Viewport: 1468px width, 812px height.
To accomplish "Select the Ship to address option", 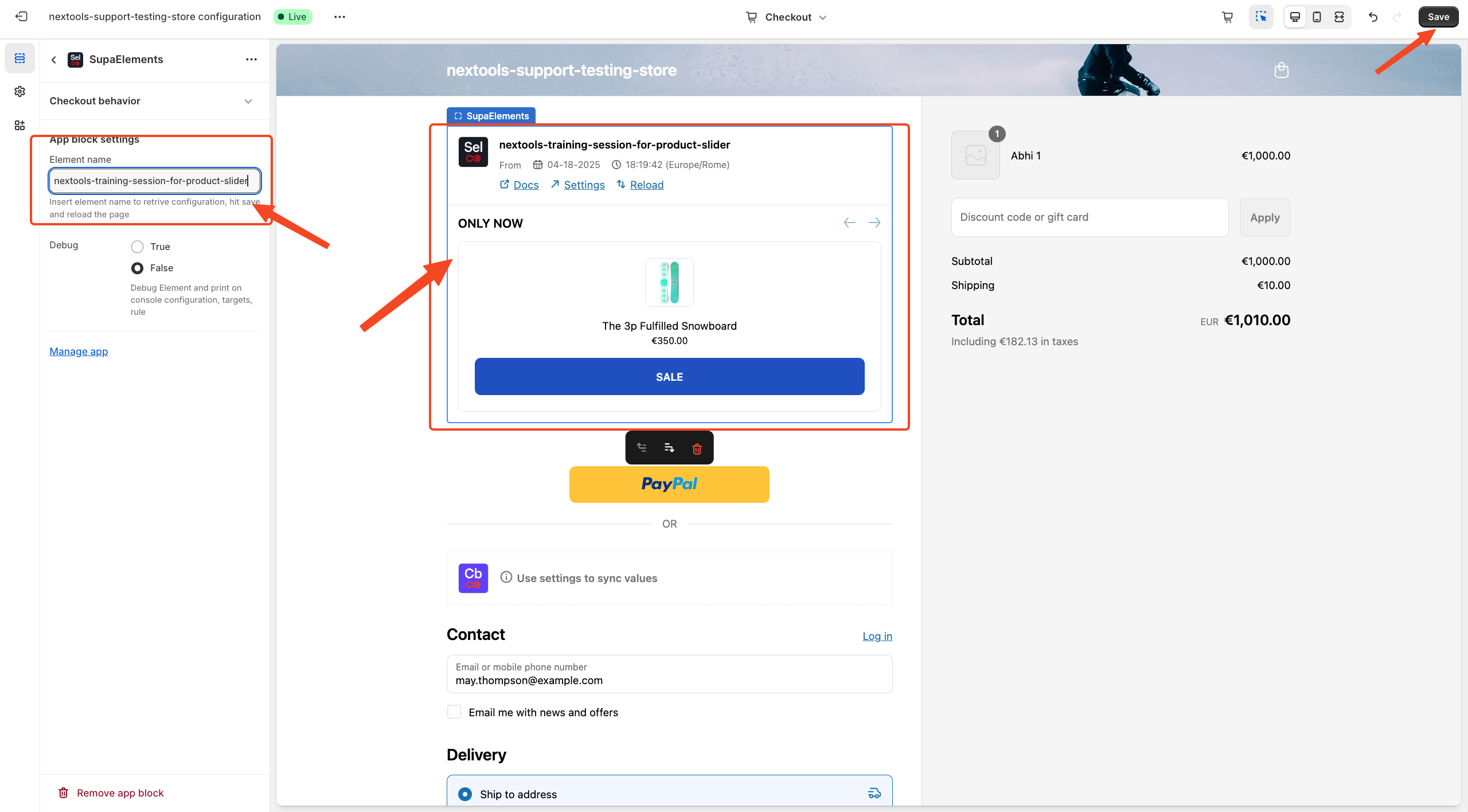I will pos(465,794).
